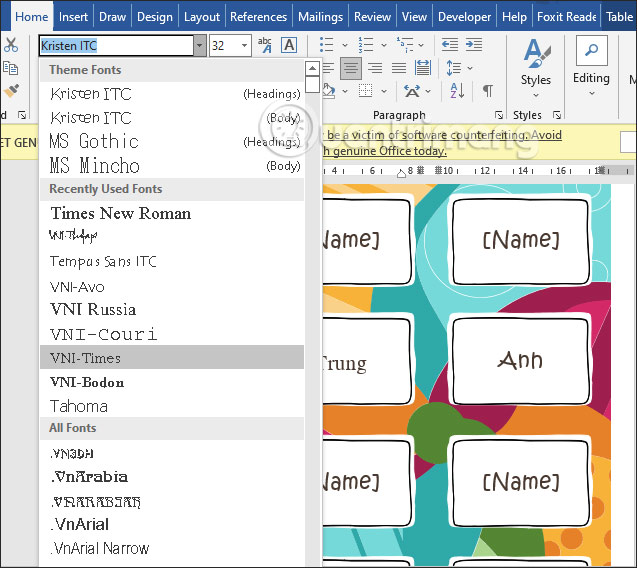Choose Times New Roman font

[172, 213]
